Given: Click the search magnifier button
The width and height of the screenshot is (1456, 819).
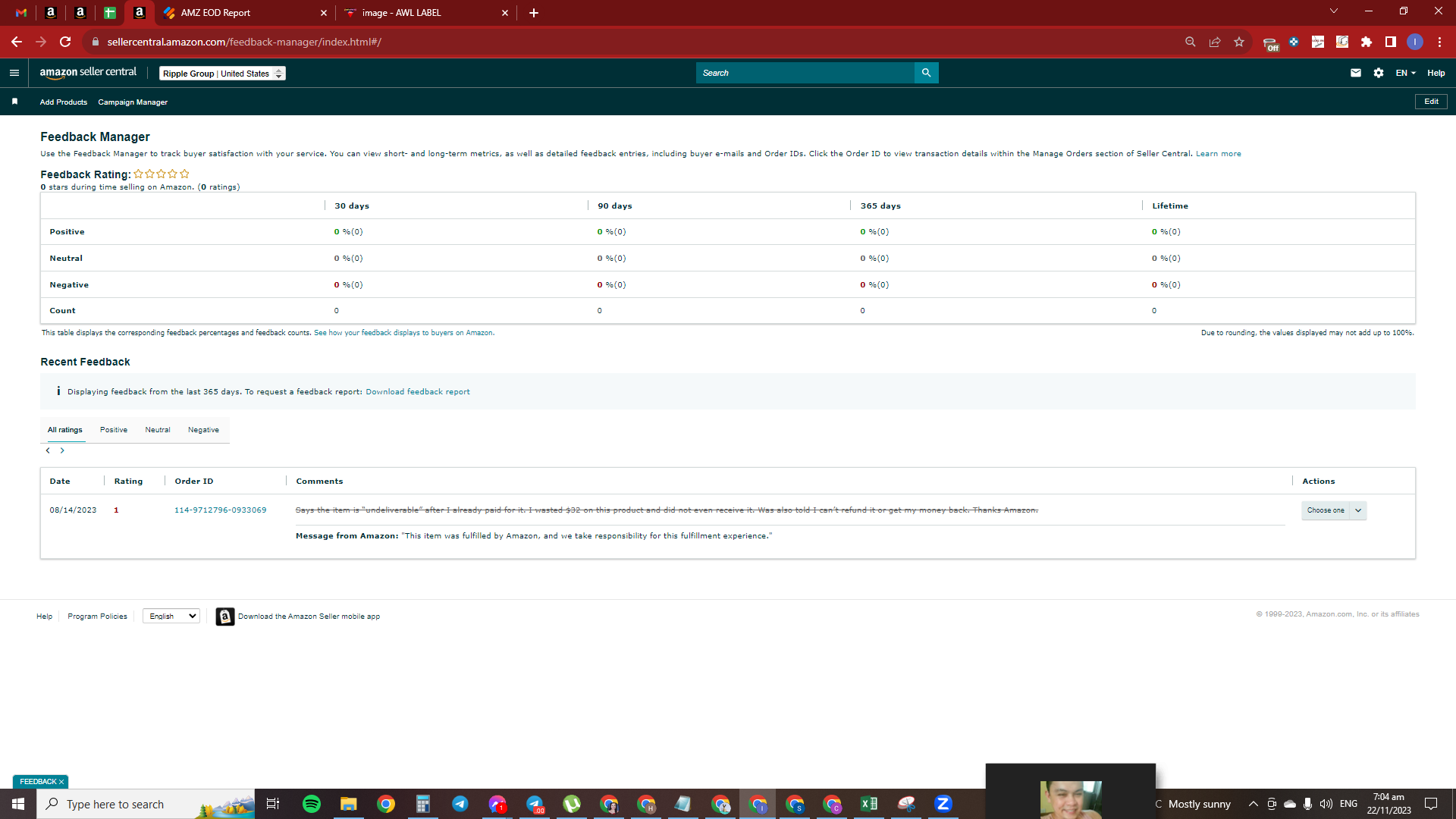Looking at the screenshot, I should pos(926,73).
